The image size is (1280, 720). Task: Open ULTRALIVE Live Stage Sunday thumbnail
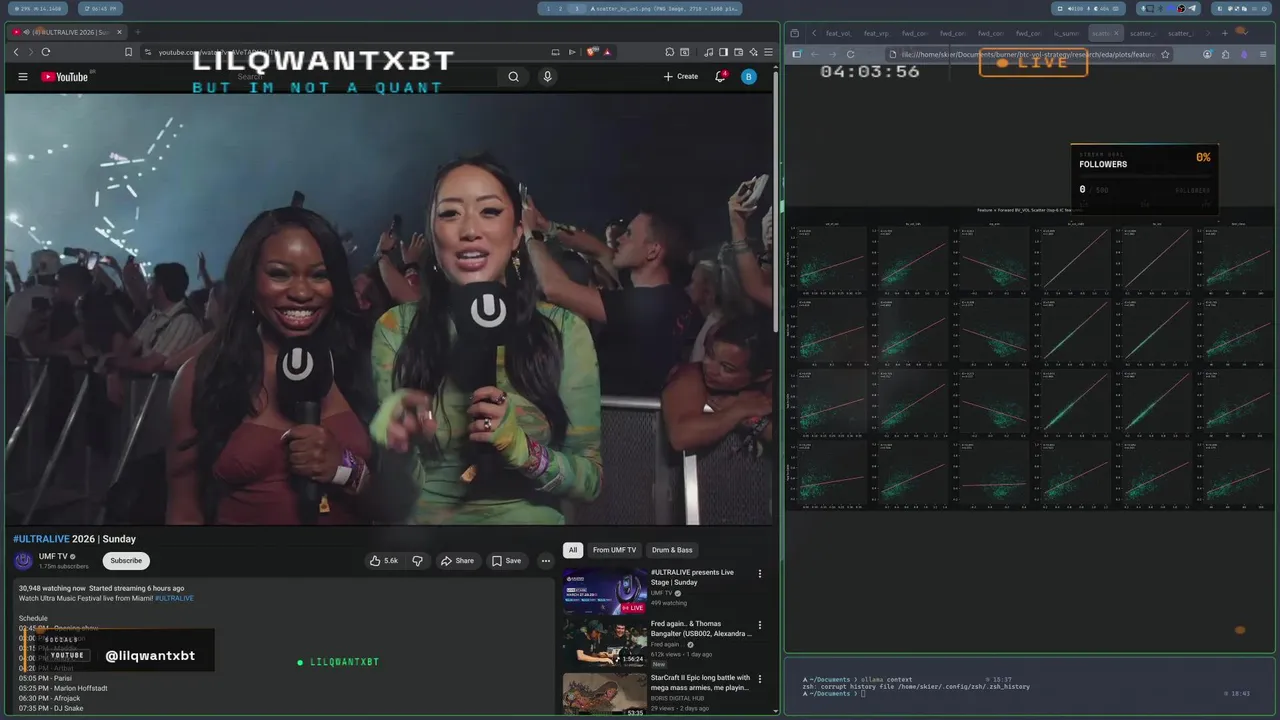604,590
